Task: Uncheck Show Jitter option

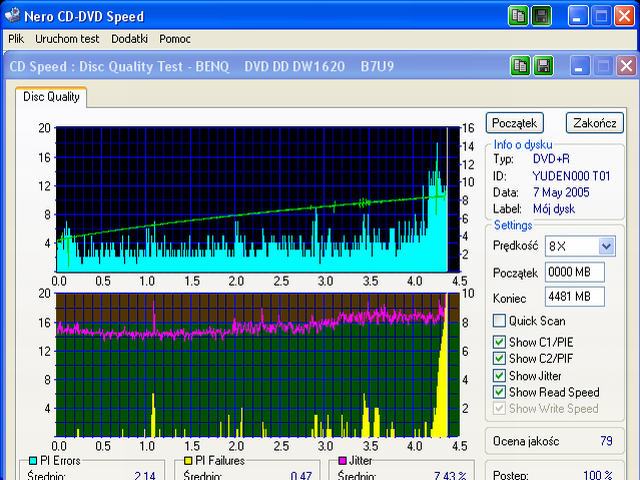Action: click(x=499, y=376)
